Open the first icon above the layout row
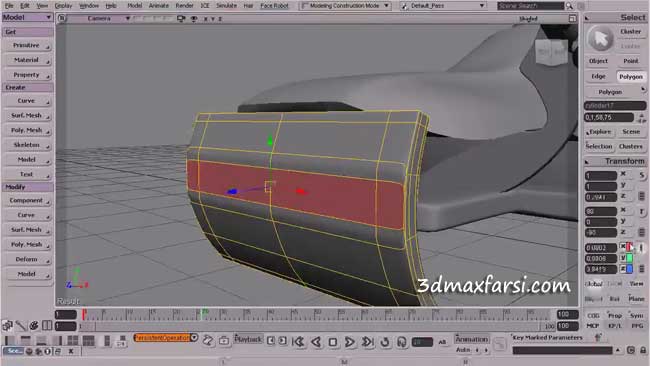This screenshot has width=650, height=366. pyautogui.click(x=7, y=326)
